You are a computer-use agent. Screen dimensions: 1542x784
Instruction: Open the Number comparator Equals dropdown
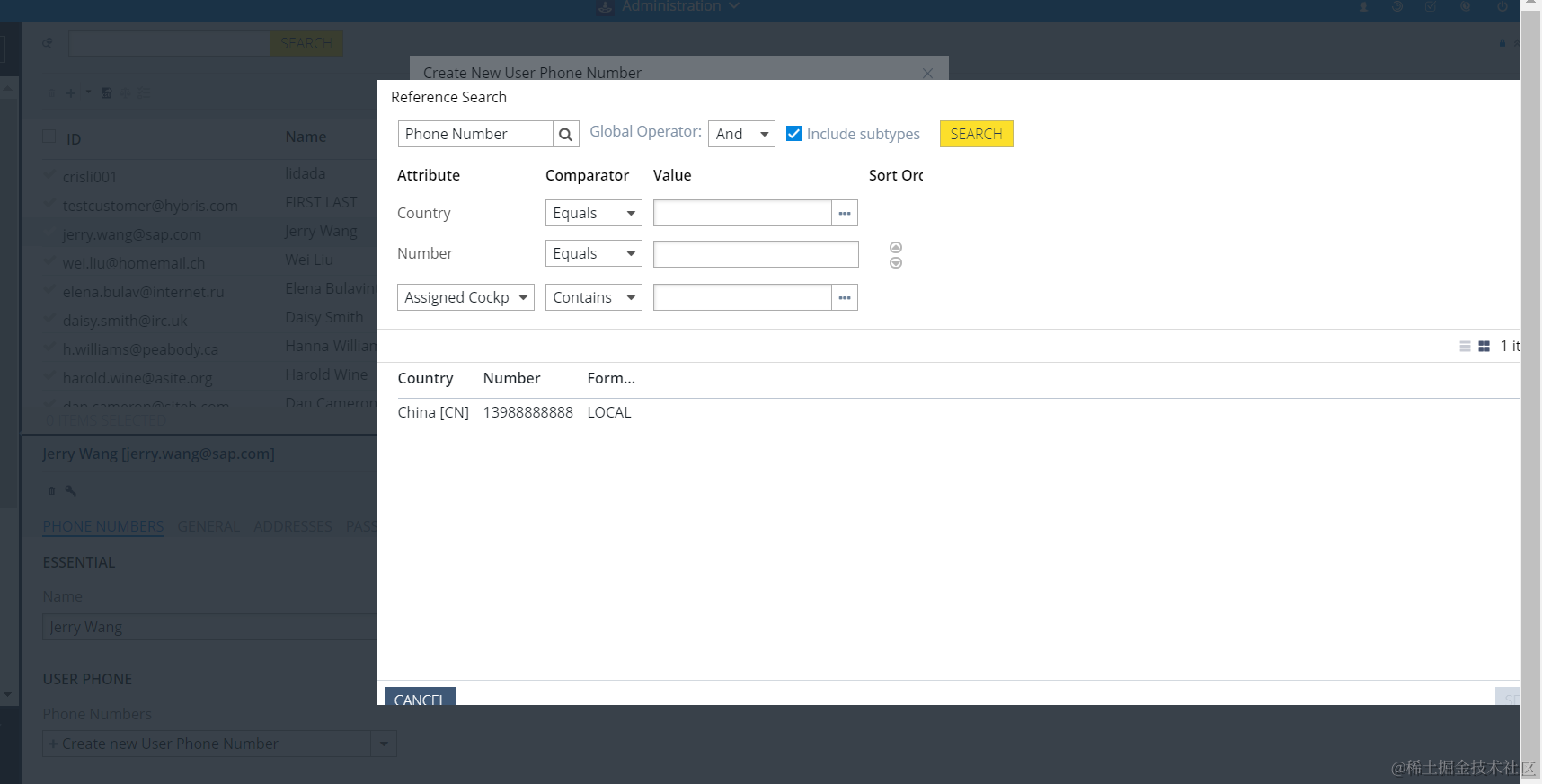[x=593, y=253]
